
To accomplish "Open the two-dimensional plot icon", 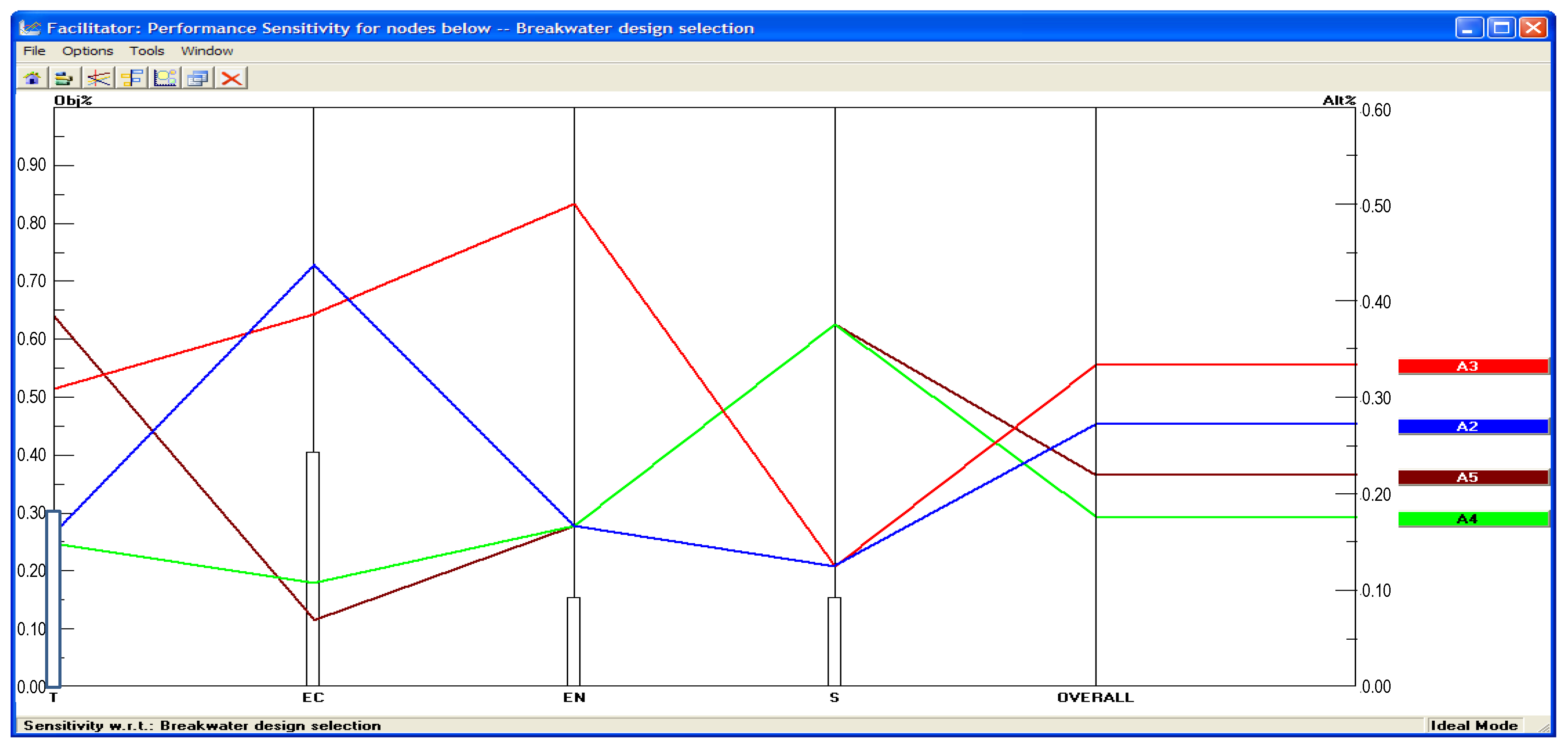I will pos(165,78).
